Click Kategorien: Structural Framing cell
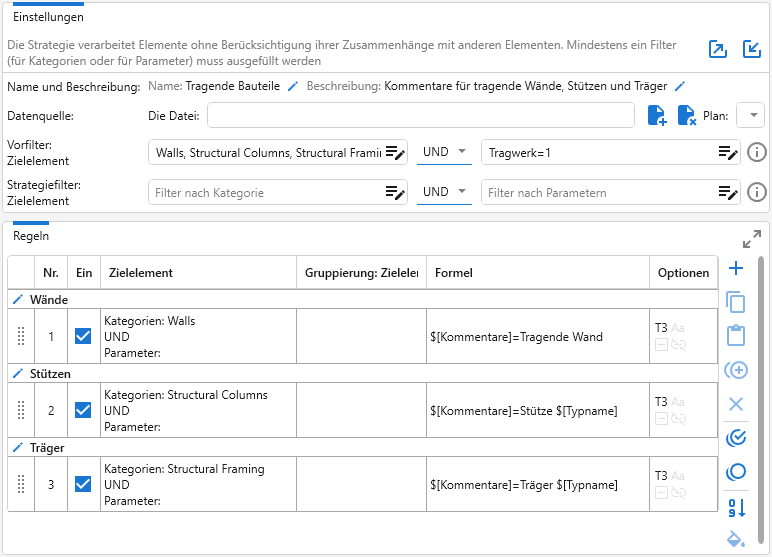The image size is (772, 557). 198,484
